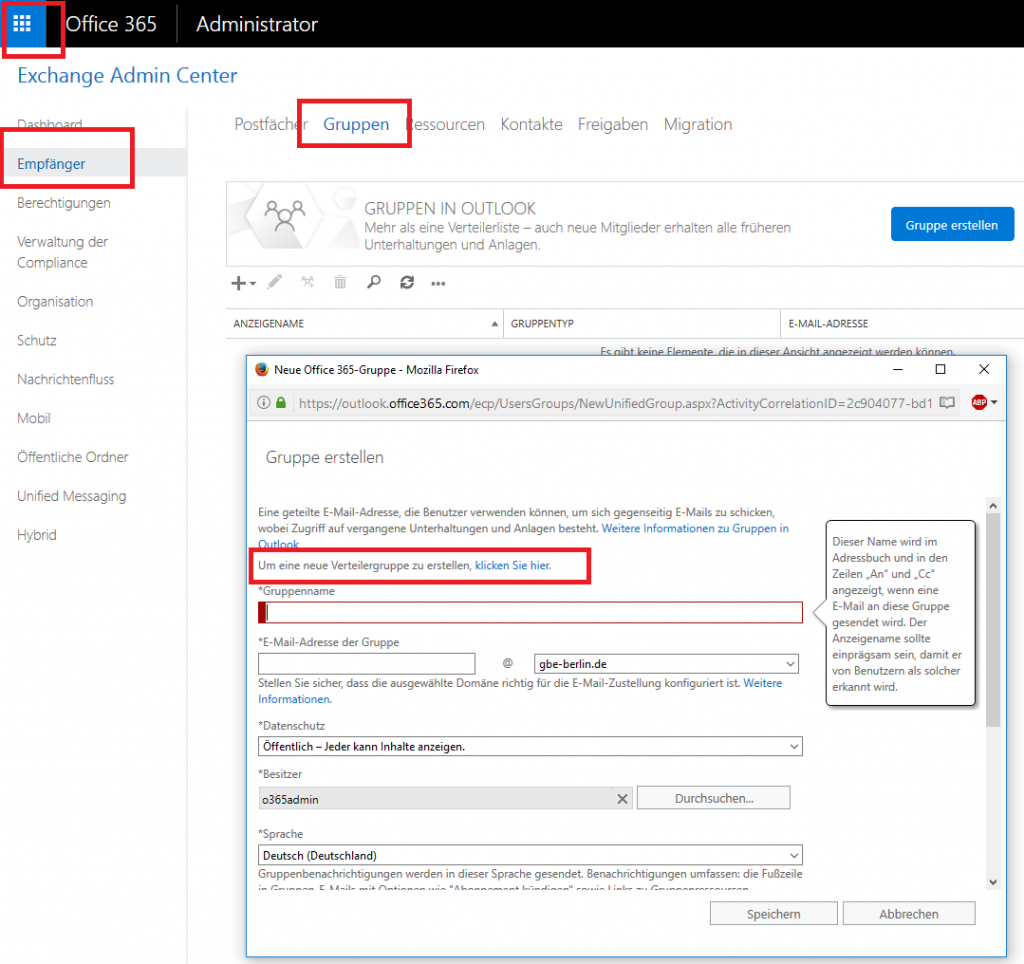This screenshot has width=1024, height=964.
Task: Open the Office 365 app launcher grid
Action: (22, 24)
